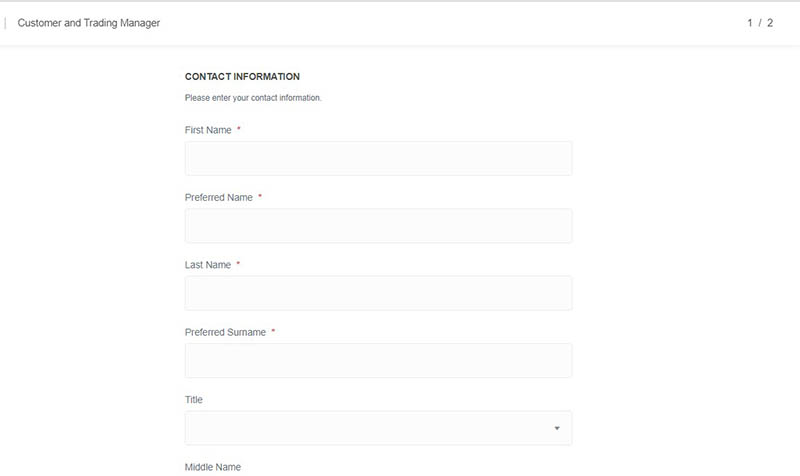Click the Preferred Name input field
The width and height of the screenshot is (800, 476).
[378, 226]
